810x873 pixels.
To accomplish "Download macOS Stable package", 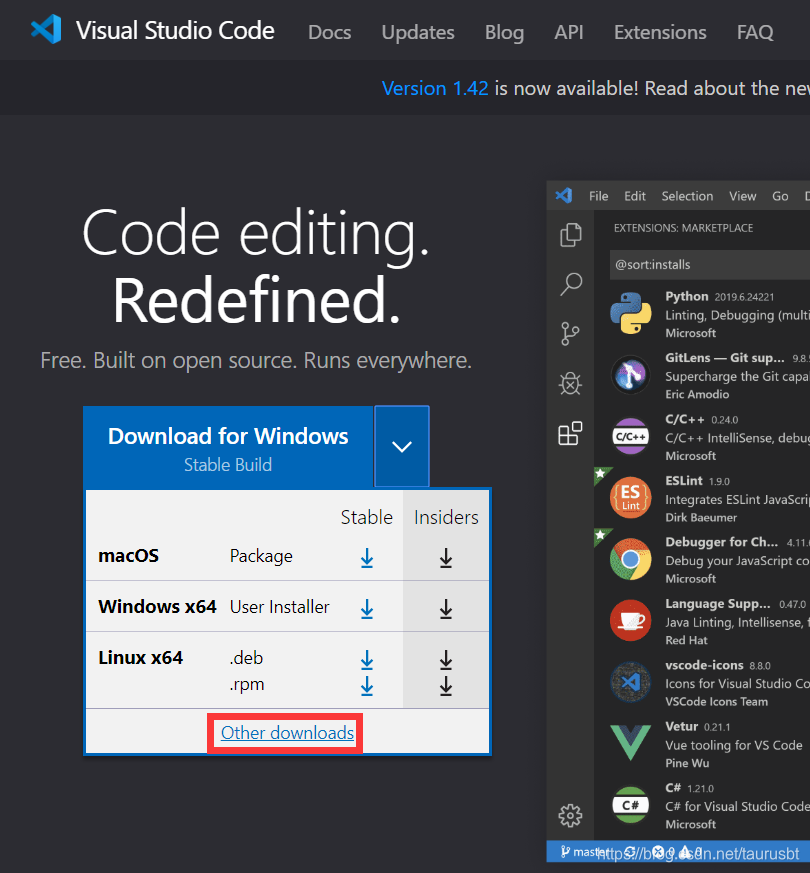I will click(367, 558).
